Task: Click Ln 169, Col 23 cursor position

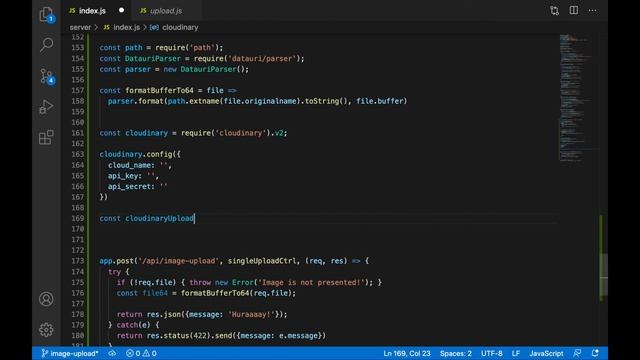Action: coord(407,353)
